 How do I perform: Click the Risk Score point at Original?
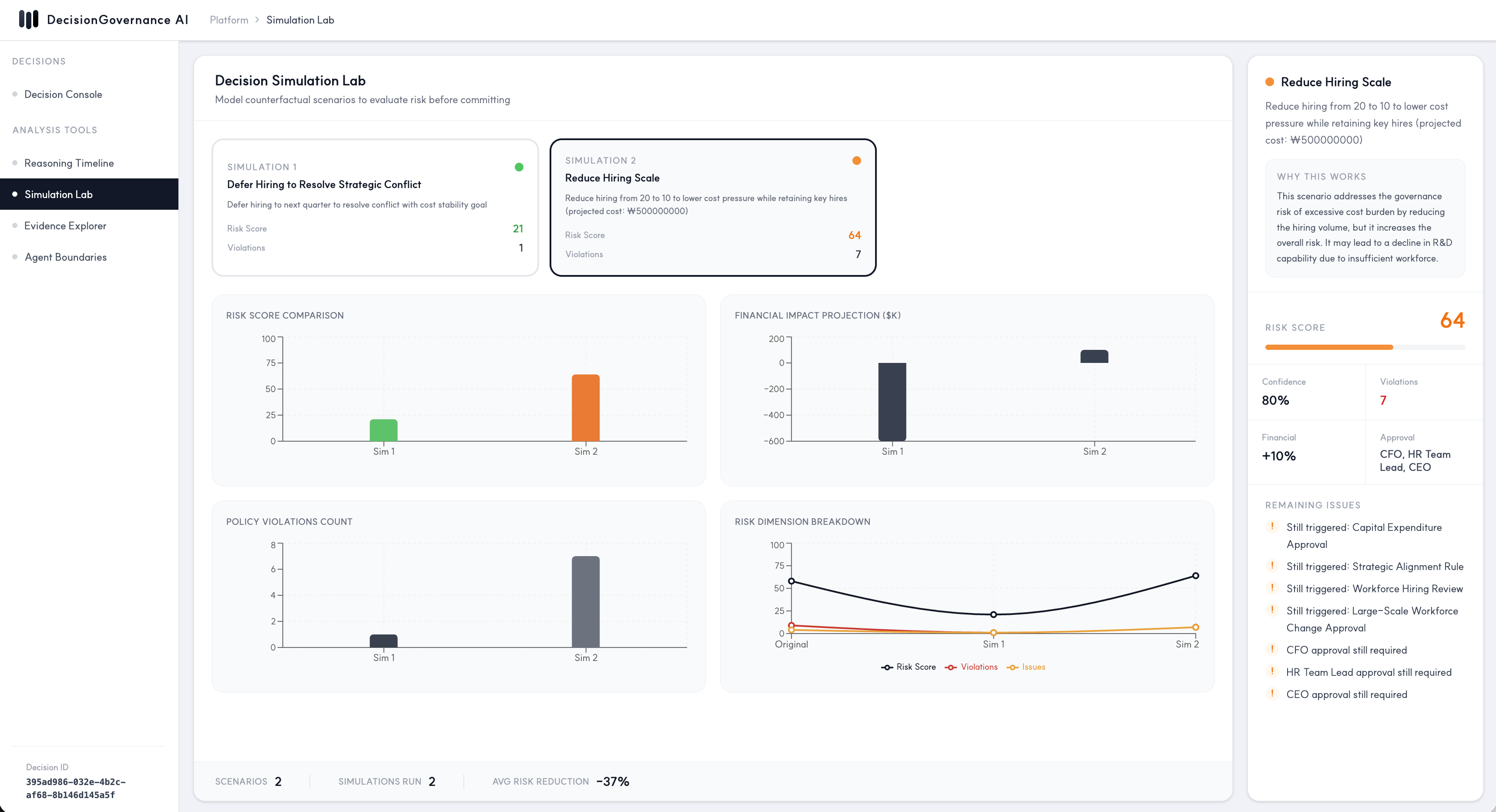(x=791, y=581)
